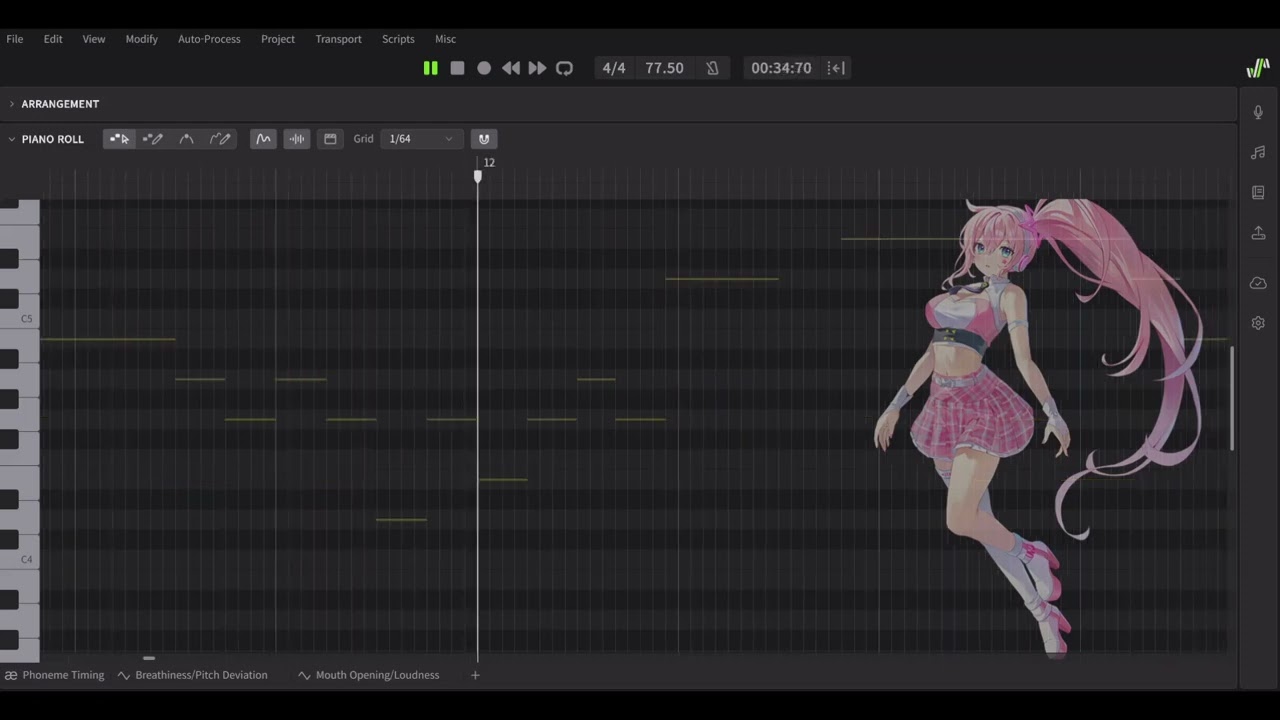This screenshot has height=720, width=1280.
Task: Select the long note just below C5
Action: click(x=108, y=339)
